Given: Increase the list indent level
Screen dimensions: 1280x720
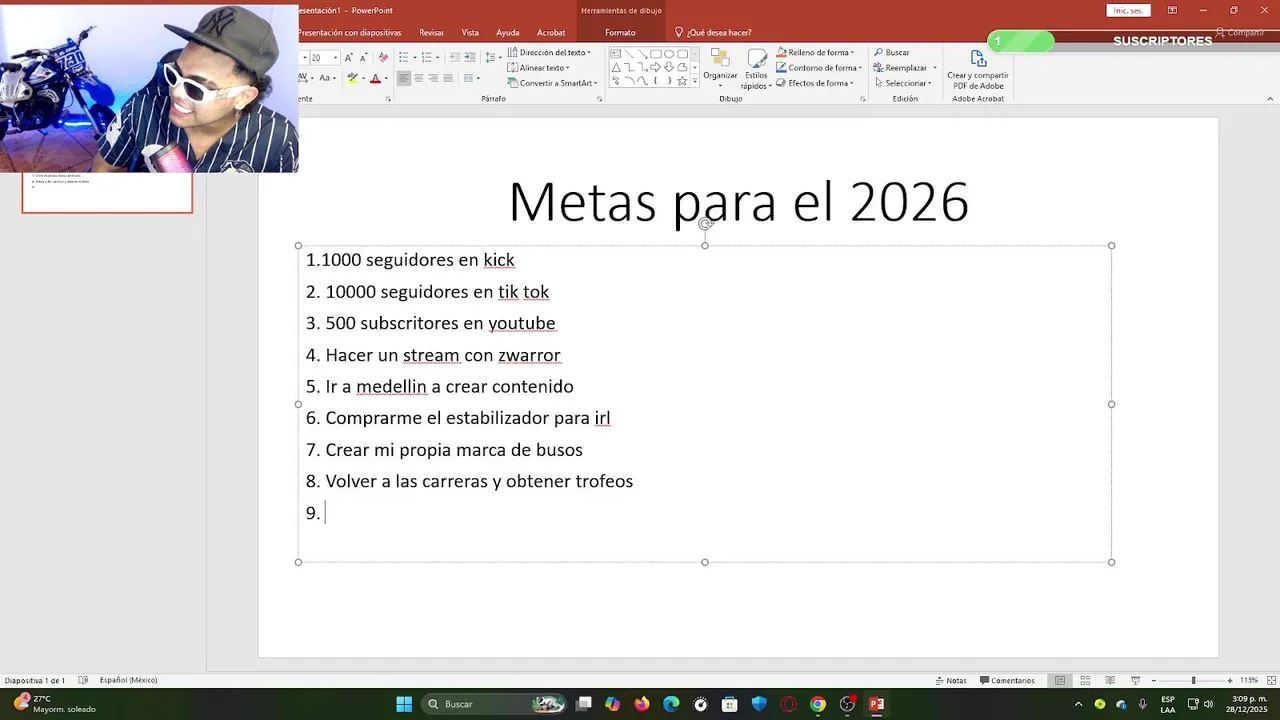Looking at the screenshot, I should [469, 57].
